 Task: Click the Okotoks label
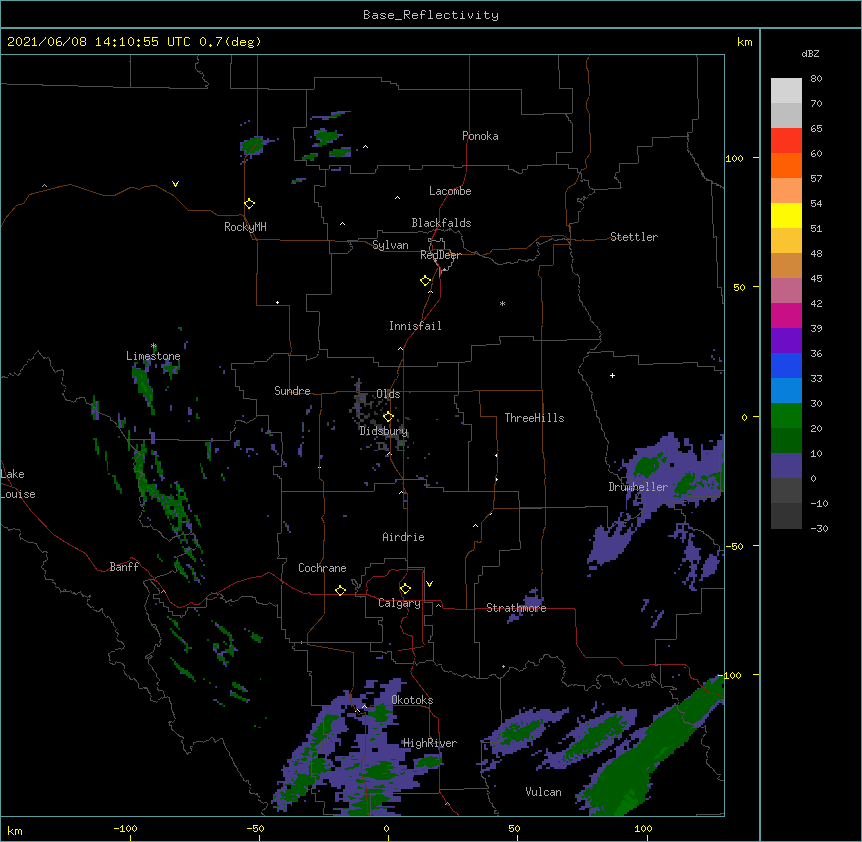click(412, 700)
